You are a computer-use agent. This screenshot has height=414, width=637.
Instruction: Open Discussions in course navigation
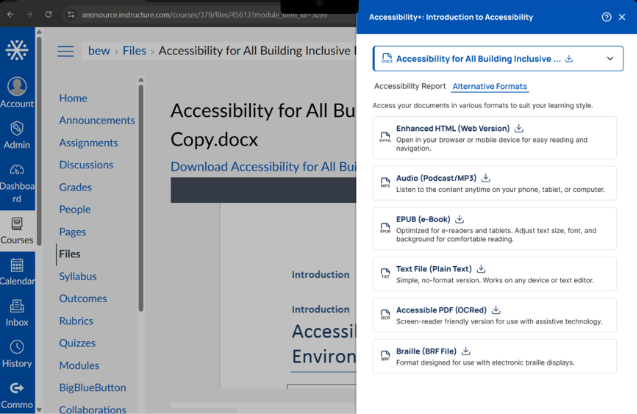(x=86, y=165)
